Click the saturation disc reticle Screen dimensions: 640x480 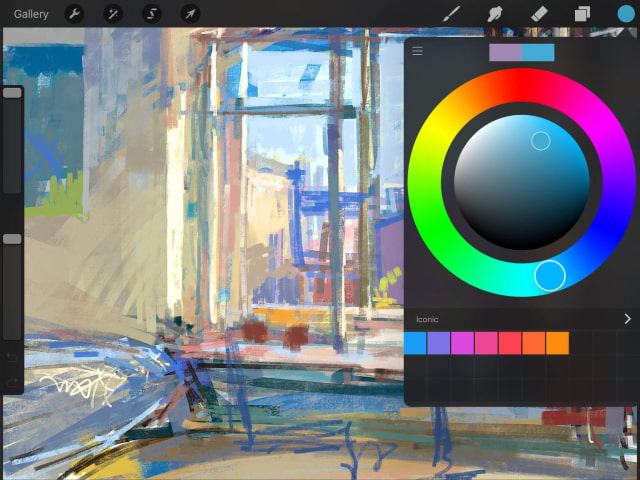click(541, 141)
